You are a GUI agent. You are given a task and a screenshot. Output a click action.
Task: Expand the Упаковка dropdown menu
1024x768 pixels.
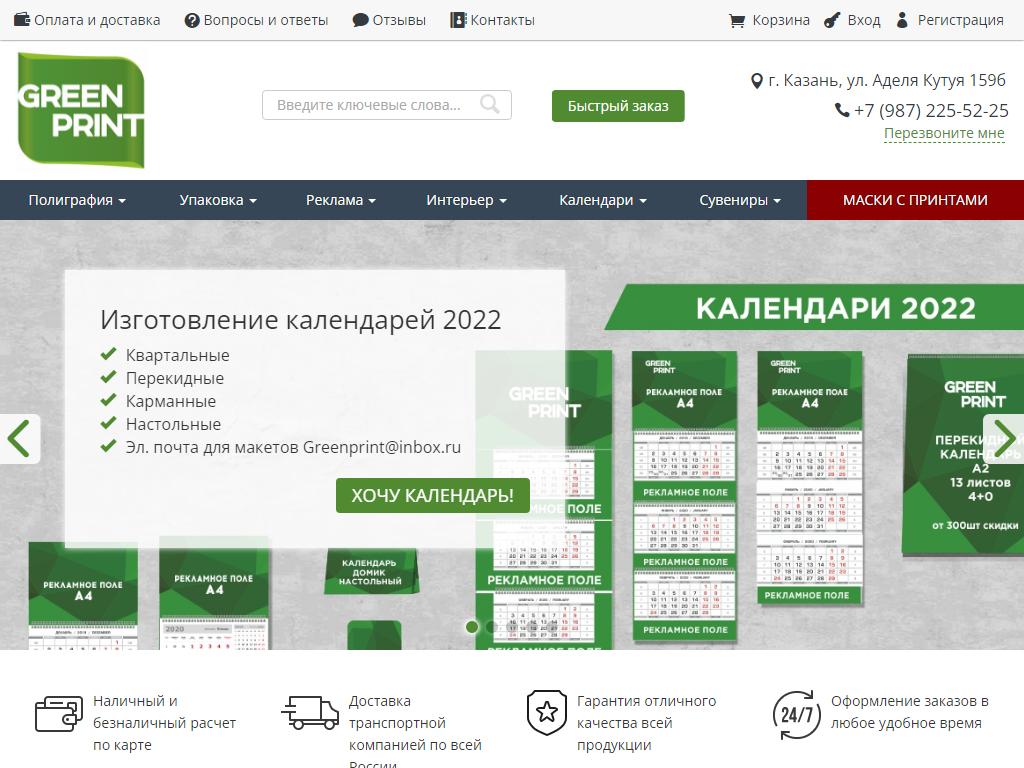coord(218,200)
